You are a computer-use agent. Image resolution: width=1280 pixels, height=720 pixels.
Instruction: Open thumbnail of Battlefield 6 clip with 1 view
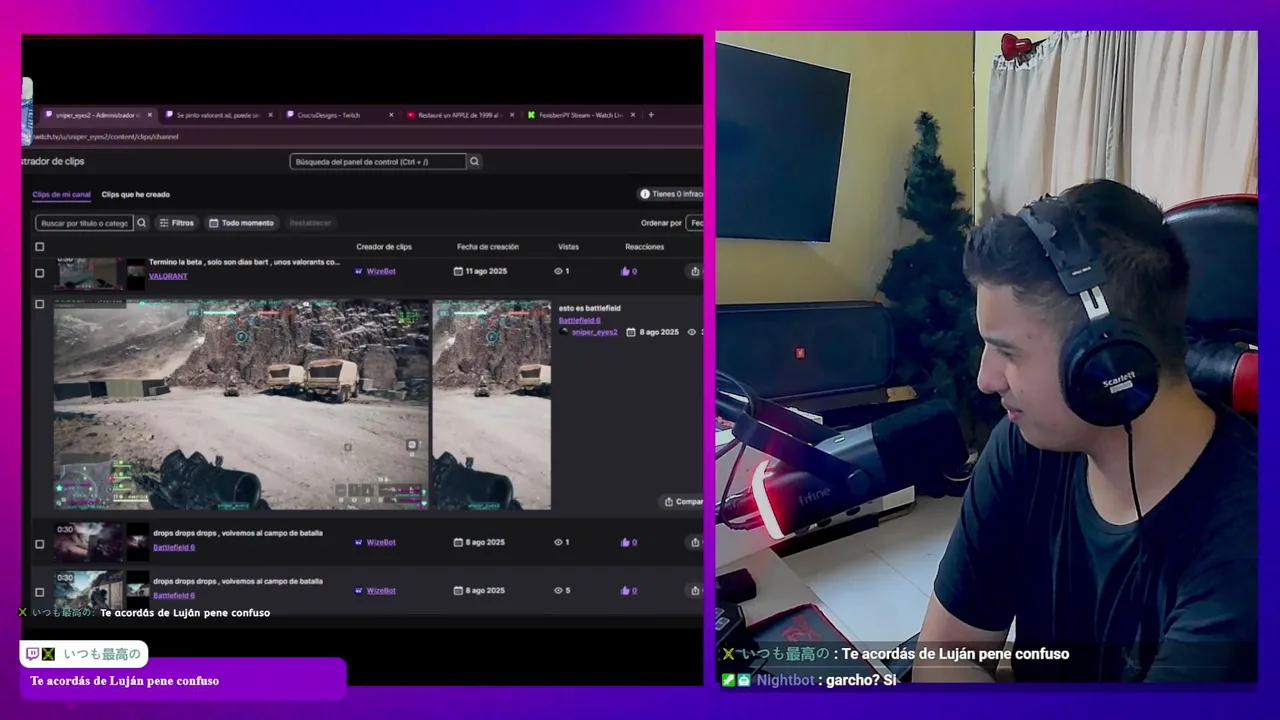[x=88, y=541]
